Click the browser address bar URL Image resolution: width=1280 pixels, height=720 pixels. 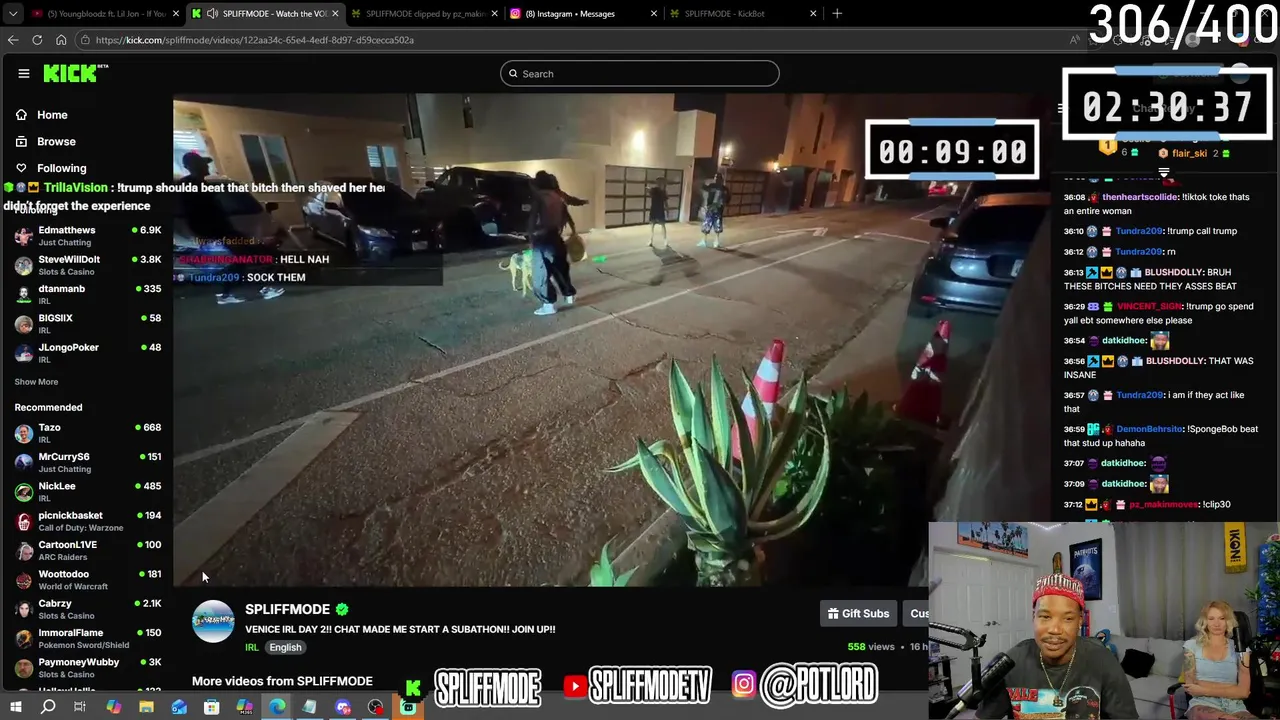pos(255,40)
